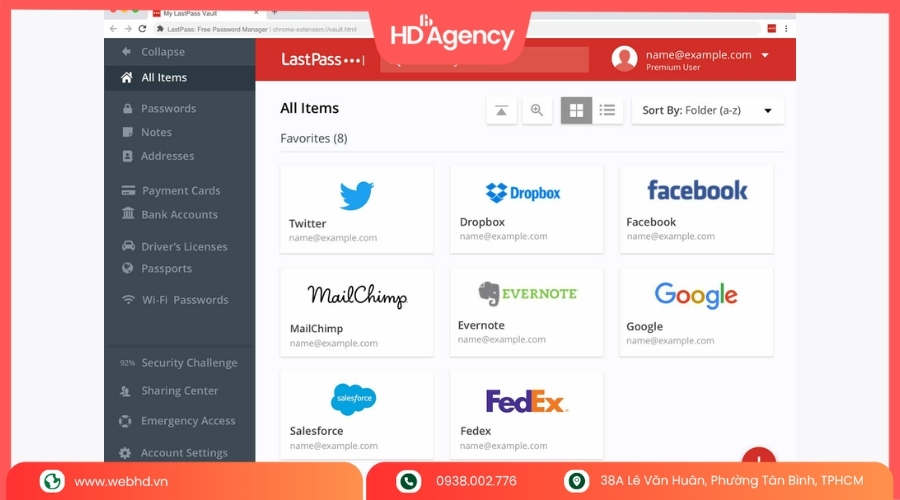Switch to list view

[x=607, y=110]
